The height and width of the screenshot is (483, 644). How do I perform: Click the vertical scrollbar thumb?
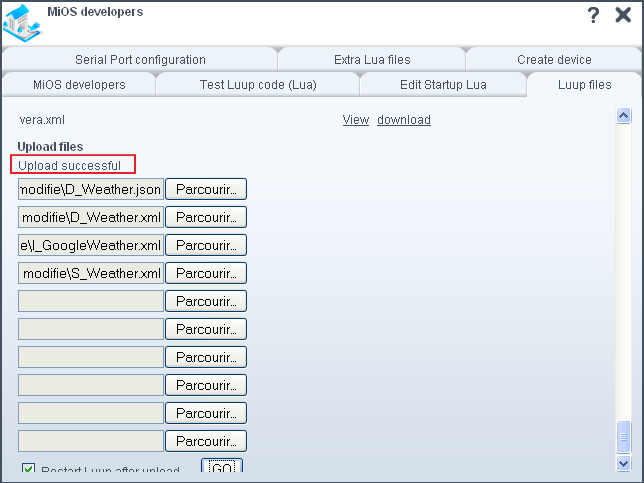coord(623,437)
